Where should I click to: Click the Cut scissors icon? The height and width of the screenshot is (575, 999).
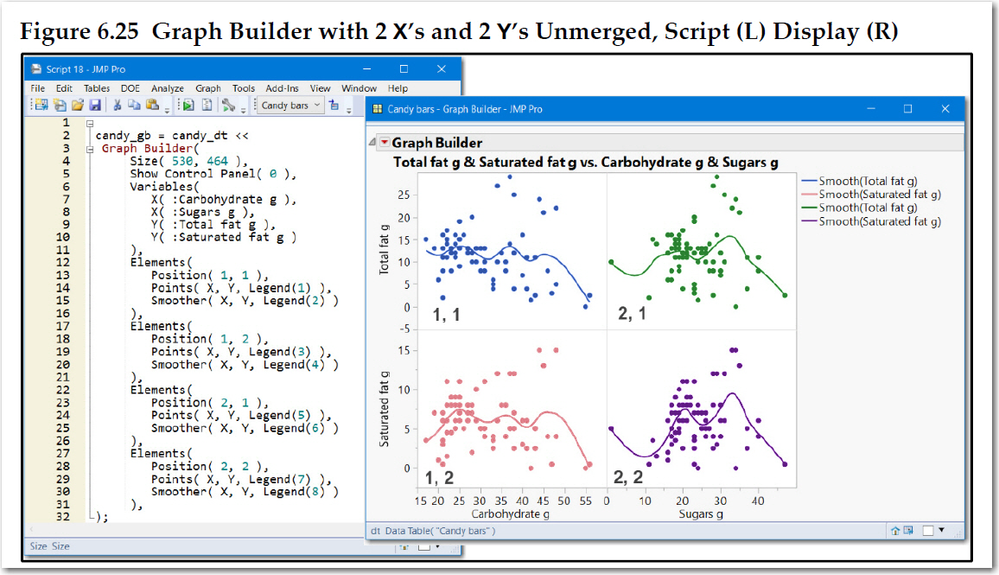click(117, 105)
